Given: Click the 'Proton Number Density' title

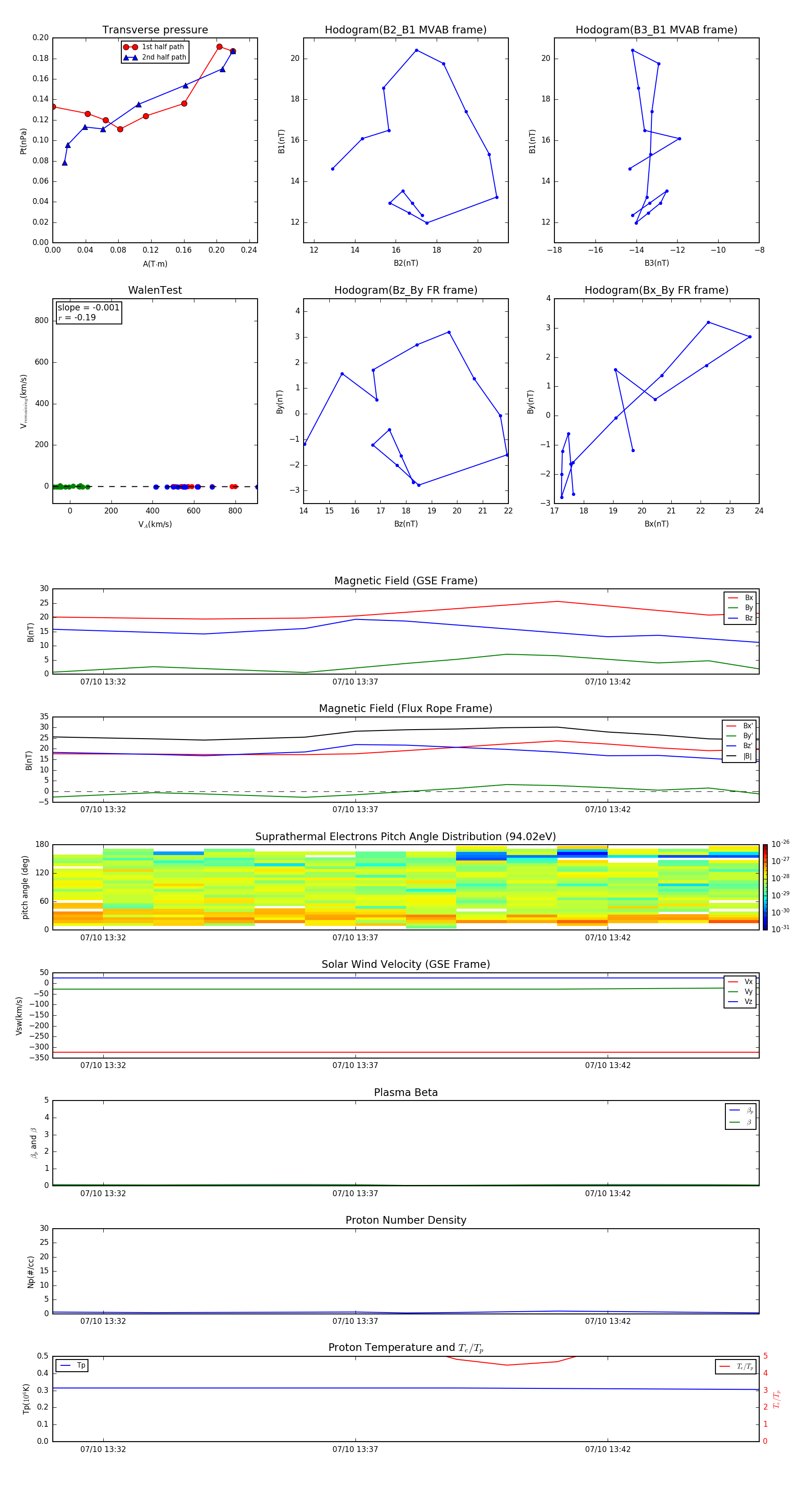Looking at the screenshot, I should tap(406, 1220).
